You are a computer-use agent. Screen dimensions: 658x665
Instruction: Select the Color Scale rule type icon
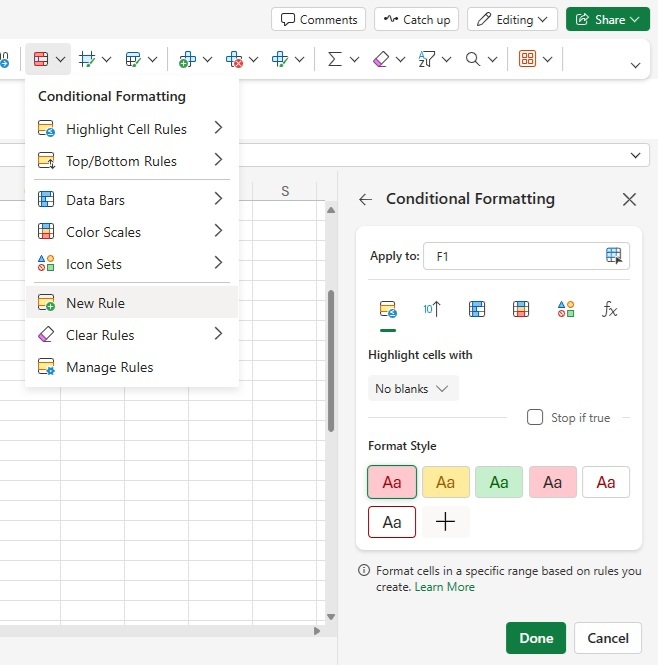pyautogui.click(x=521, y=309)
